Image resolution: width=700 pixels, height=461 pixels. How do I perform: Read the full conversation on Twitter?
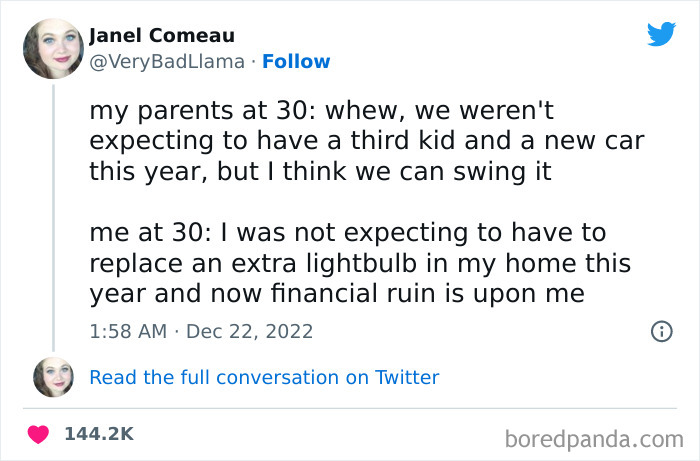tap(264, 377)
